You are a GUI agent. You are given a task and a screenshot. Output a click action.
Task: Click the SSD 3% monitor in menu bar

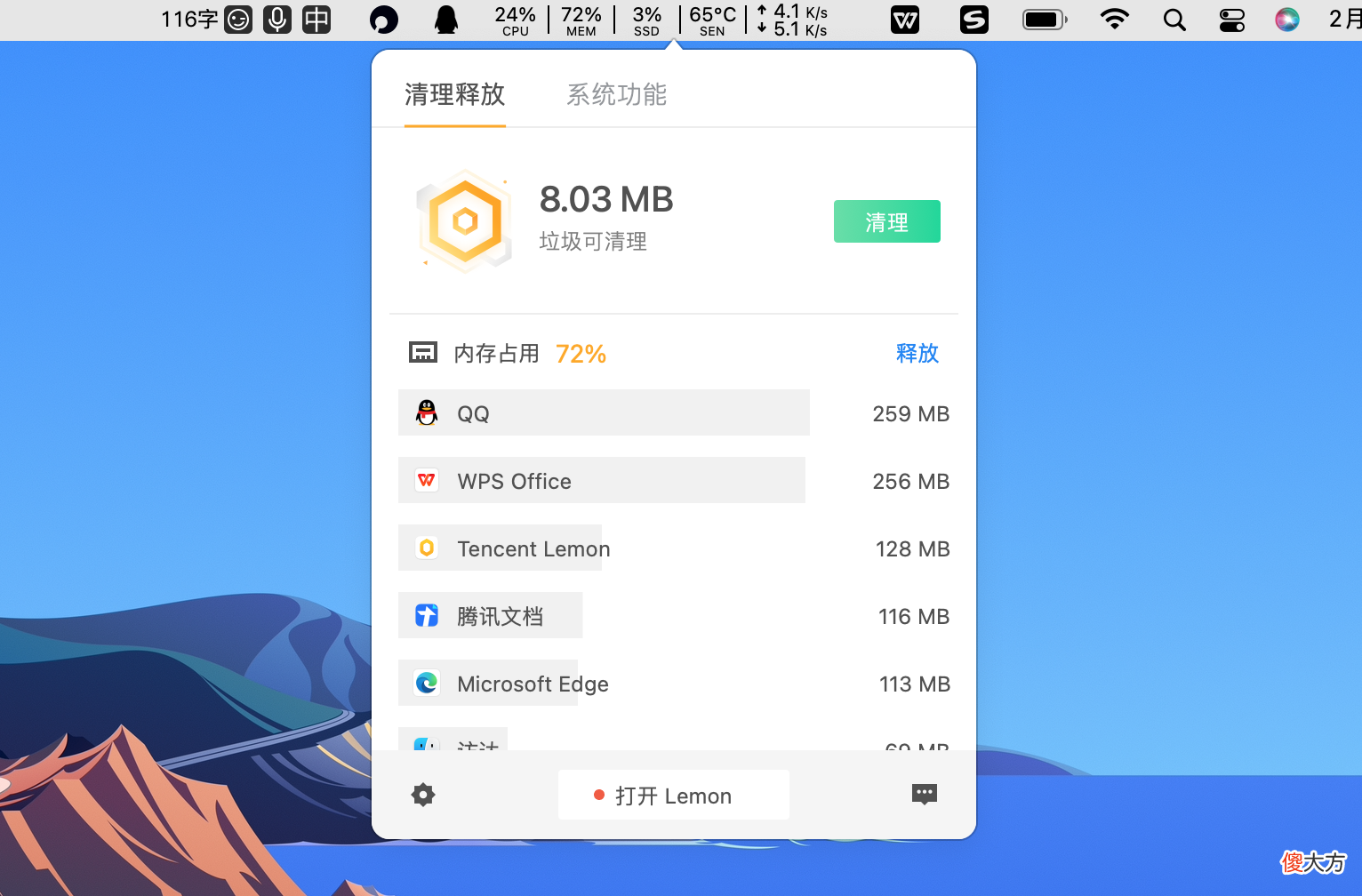click(x=647, y=20)
